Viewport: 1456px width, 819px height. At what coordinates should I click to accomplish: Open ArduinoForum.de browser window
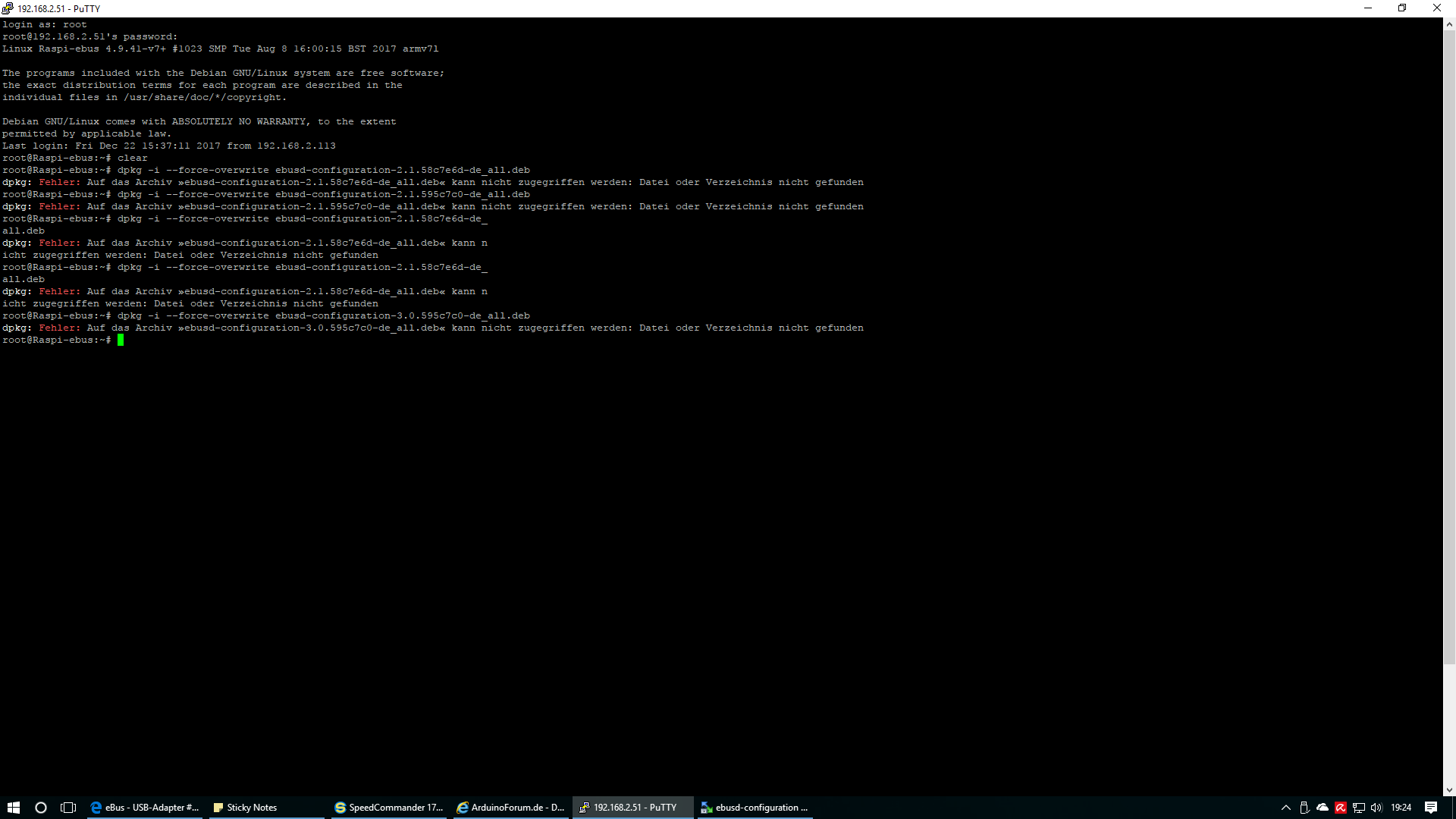point(510,808)
